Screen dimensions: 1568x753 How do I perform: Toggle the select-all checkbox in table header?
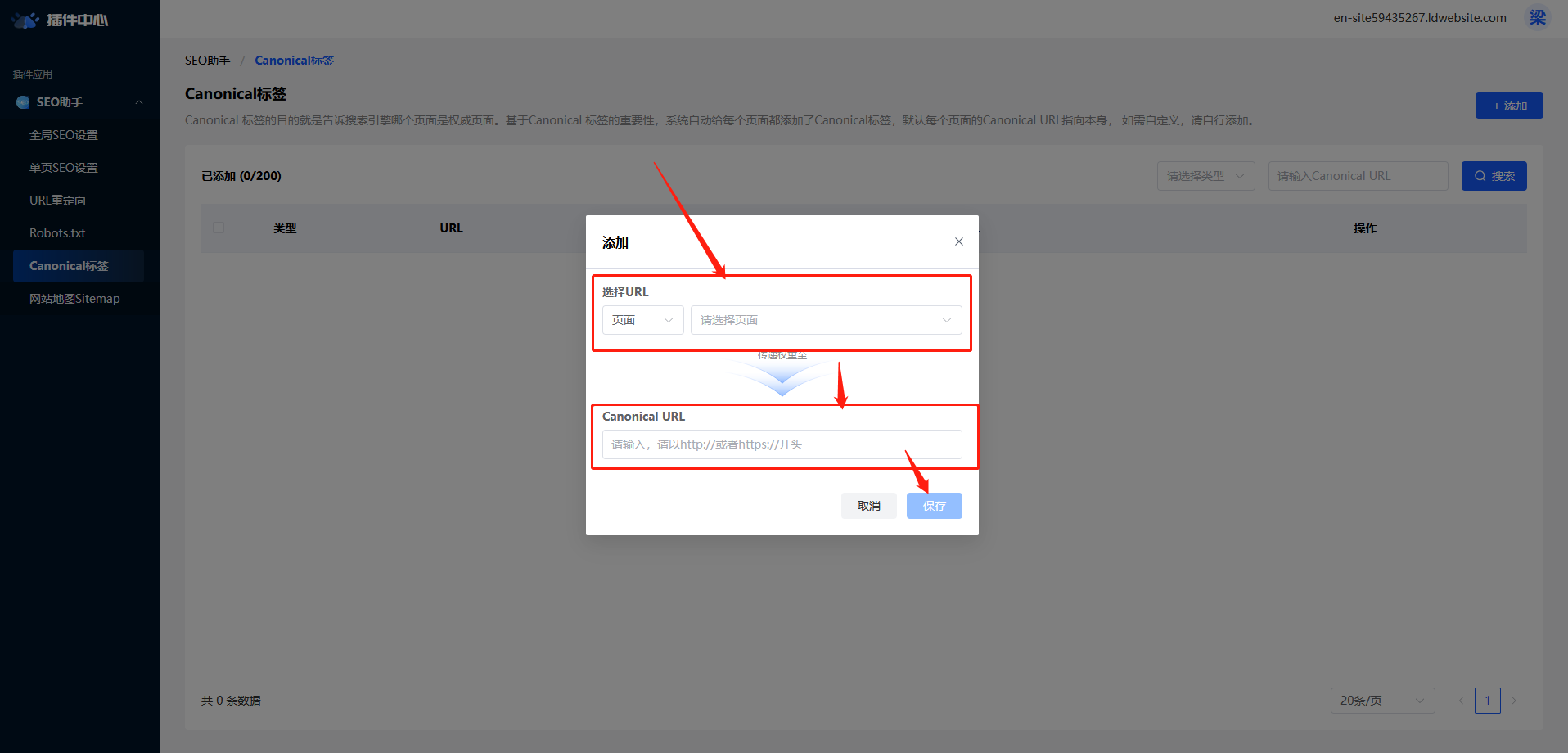pyautogui.click(x=219, y=228)
